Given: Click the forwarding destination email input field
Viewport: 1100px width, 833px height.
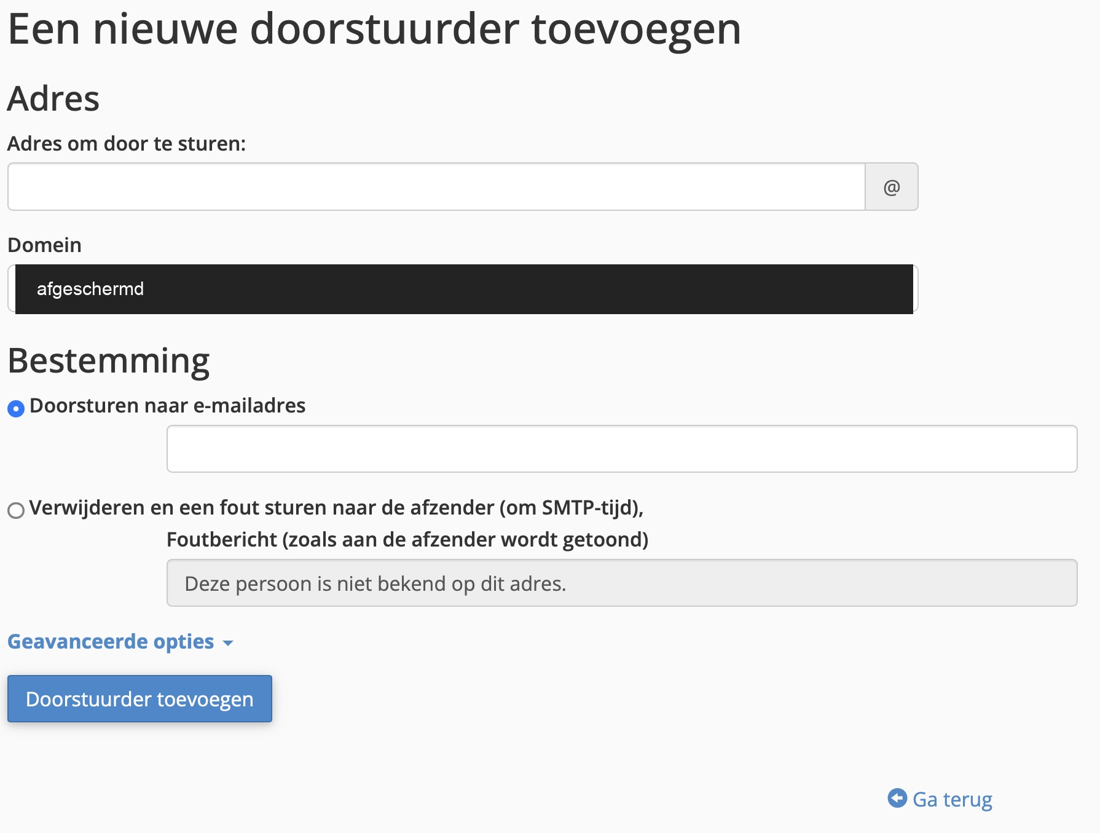Looking at the screenshot, I should 622,448.
